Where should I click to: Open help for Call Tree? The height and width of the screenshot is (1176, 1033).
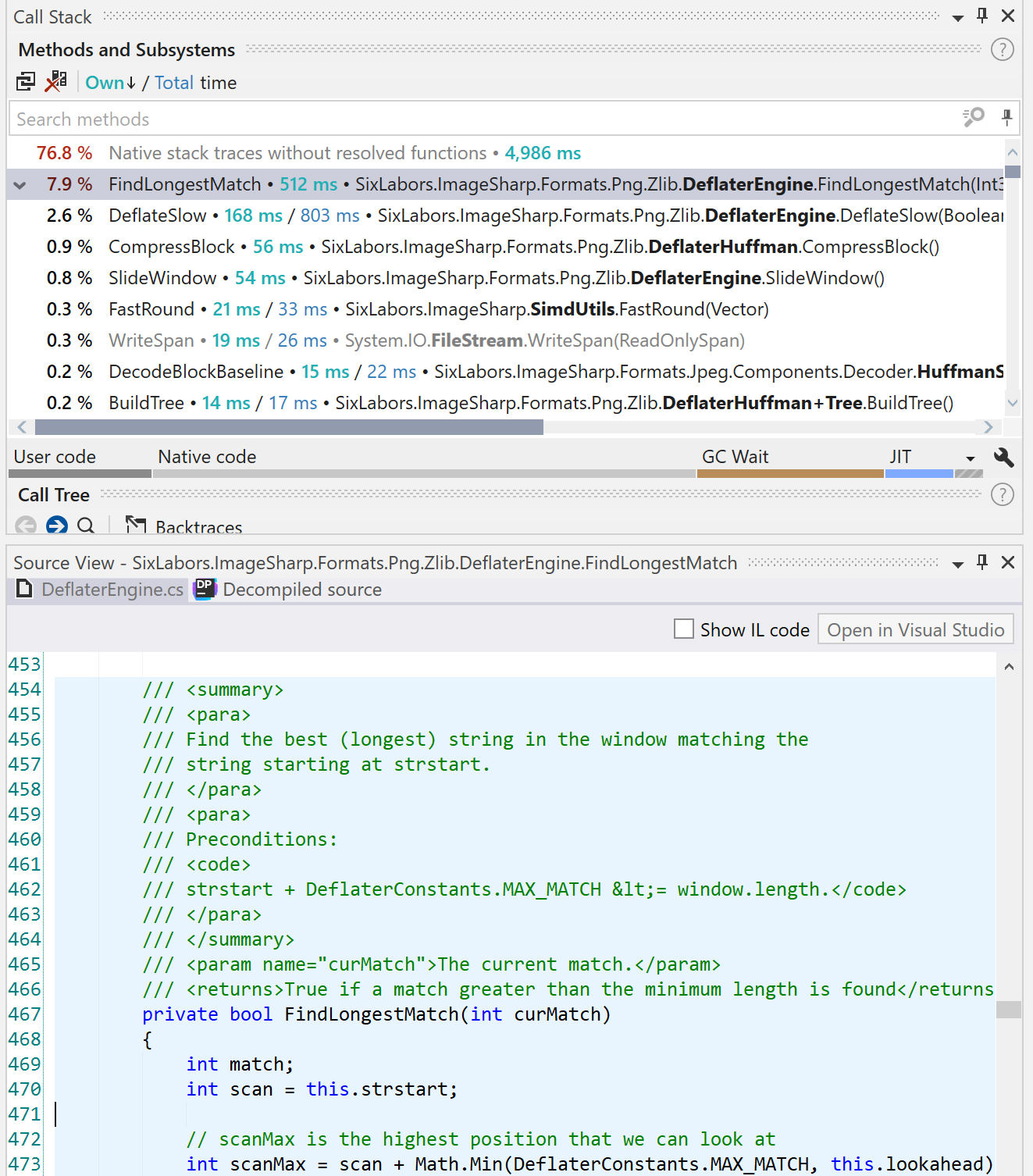1002,494
